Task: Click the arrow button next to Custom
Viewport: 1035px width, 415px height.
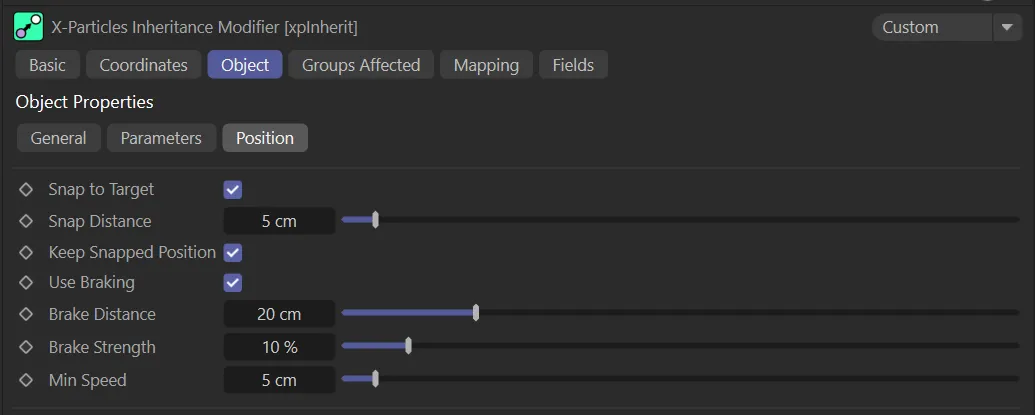Action: coord(1006,27)
